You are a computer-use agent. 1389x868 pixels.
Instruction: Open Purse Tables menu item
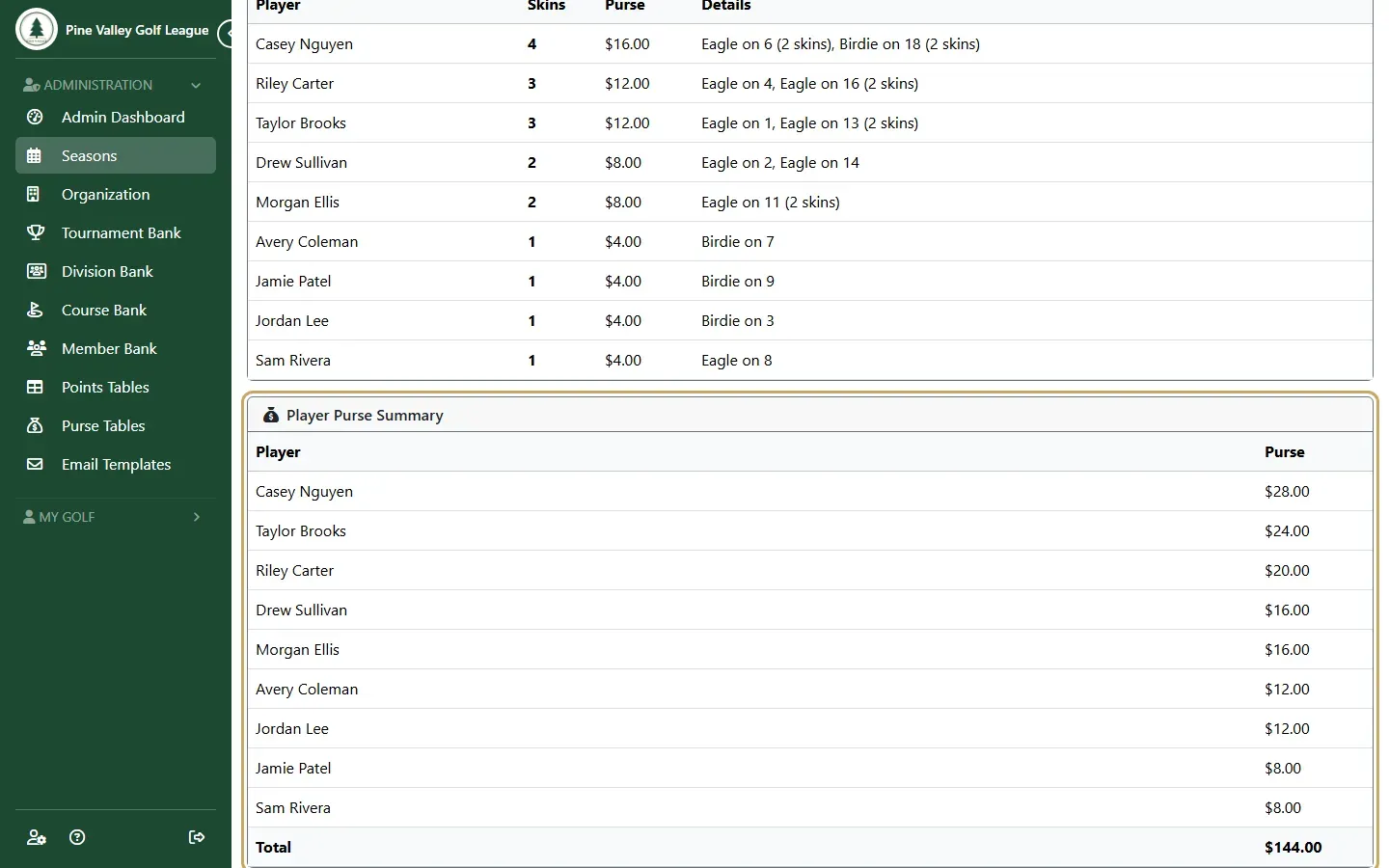pos(116,425)
